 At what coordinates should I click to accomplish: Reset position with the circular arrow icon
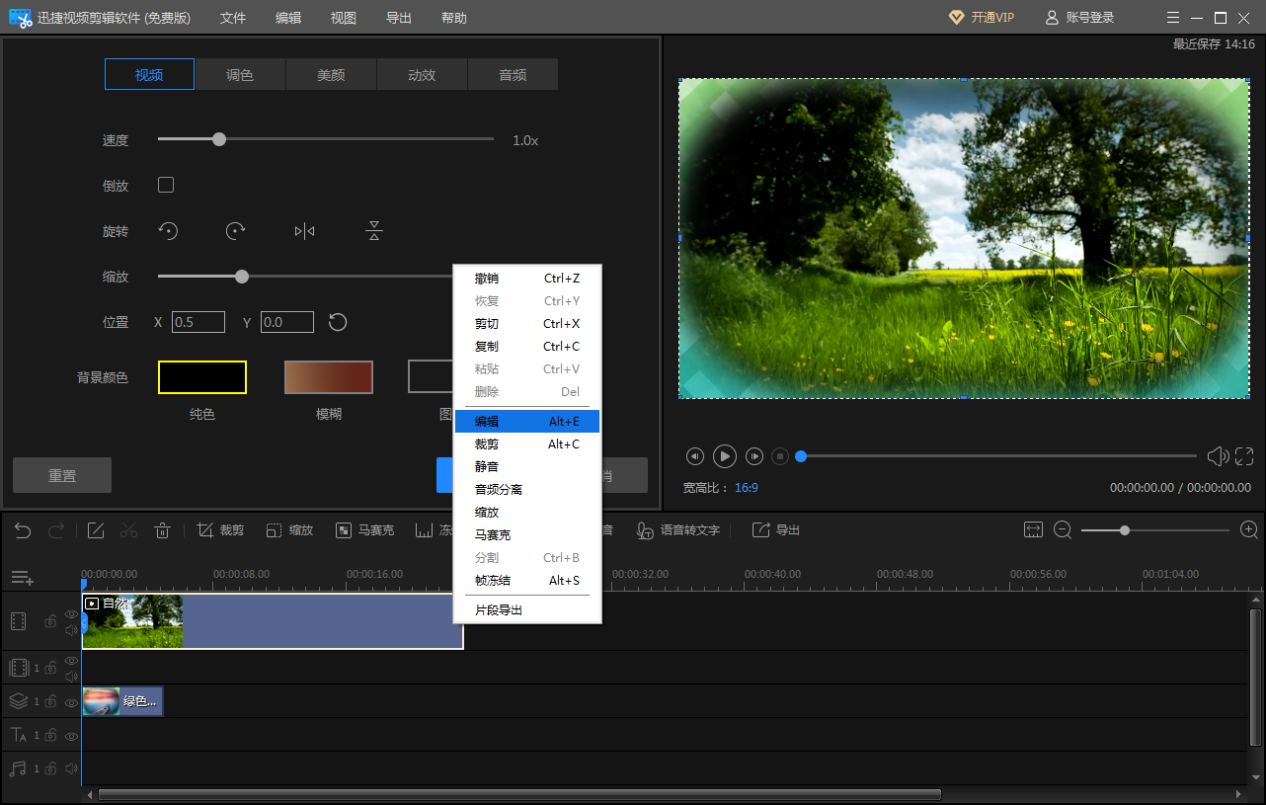tap(338, 322)
